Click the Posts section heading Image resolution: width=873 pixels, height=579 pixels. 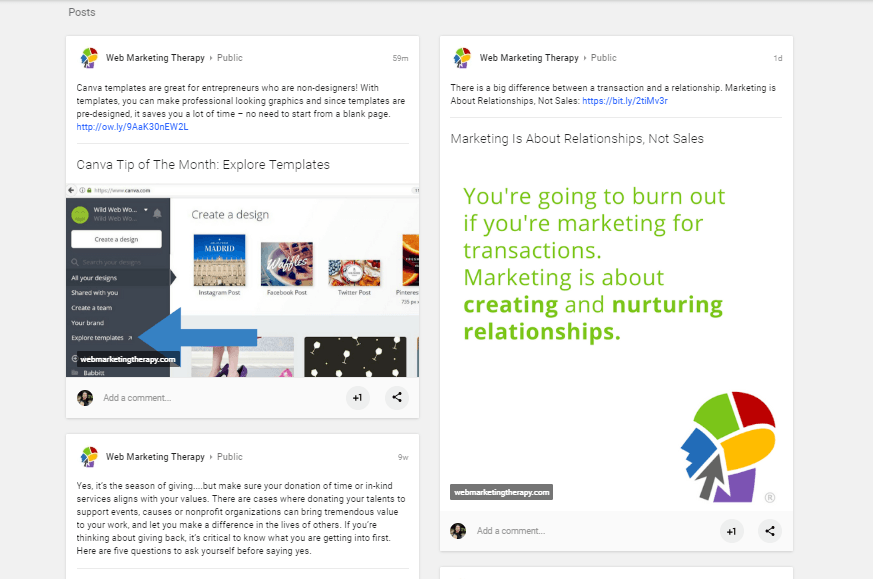(x=82, y=12)
